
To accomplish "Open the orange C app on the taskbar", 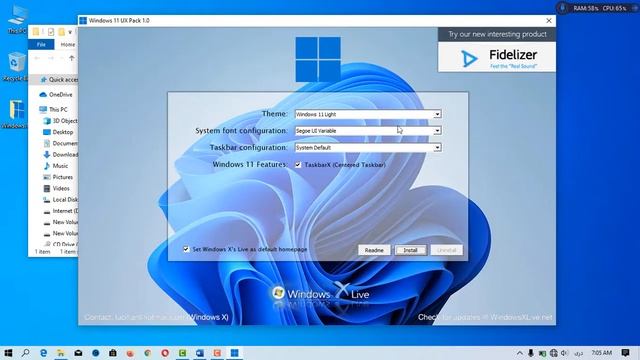I will [x=217, y=353].
